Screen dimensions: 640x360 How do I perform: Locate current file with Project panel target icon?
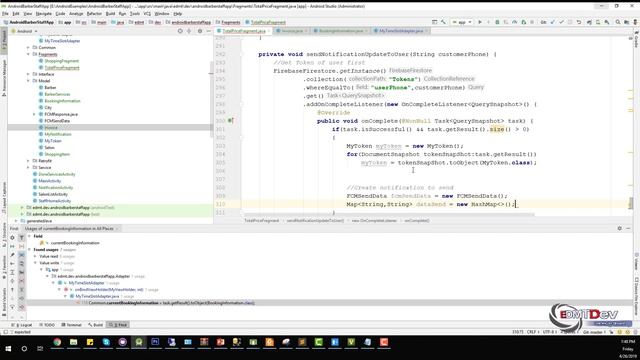[180, 31]
